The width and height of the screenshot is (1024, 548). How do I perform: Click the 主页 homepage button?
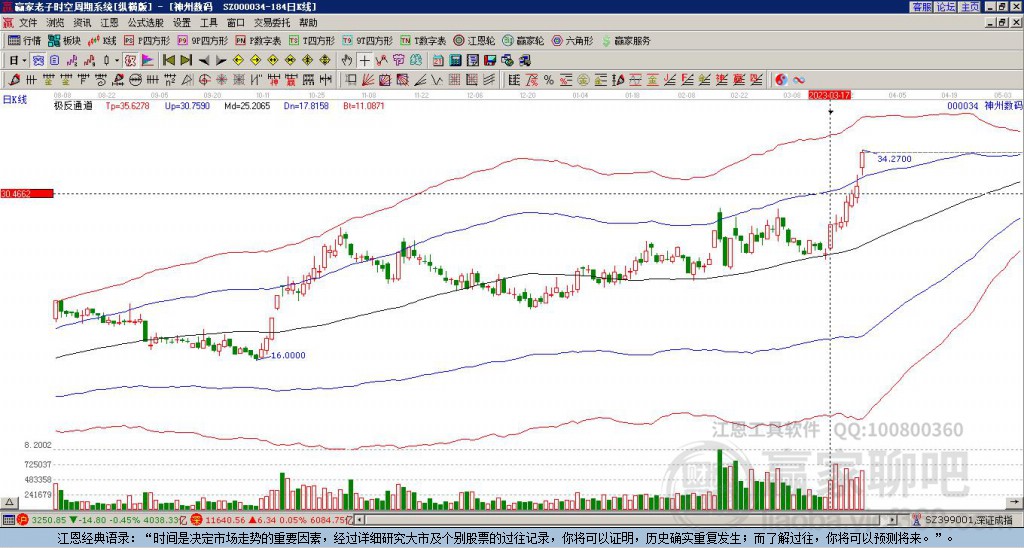pos(969,6)
